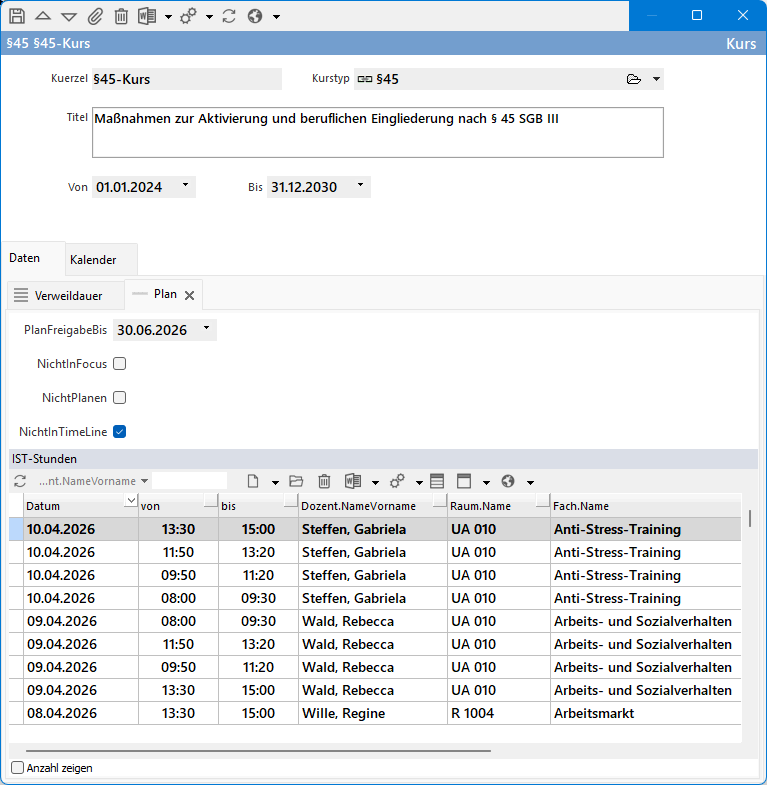Click the save icon in top toolbar
This screenshot has width=769, height=785.
coord(17,16)
